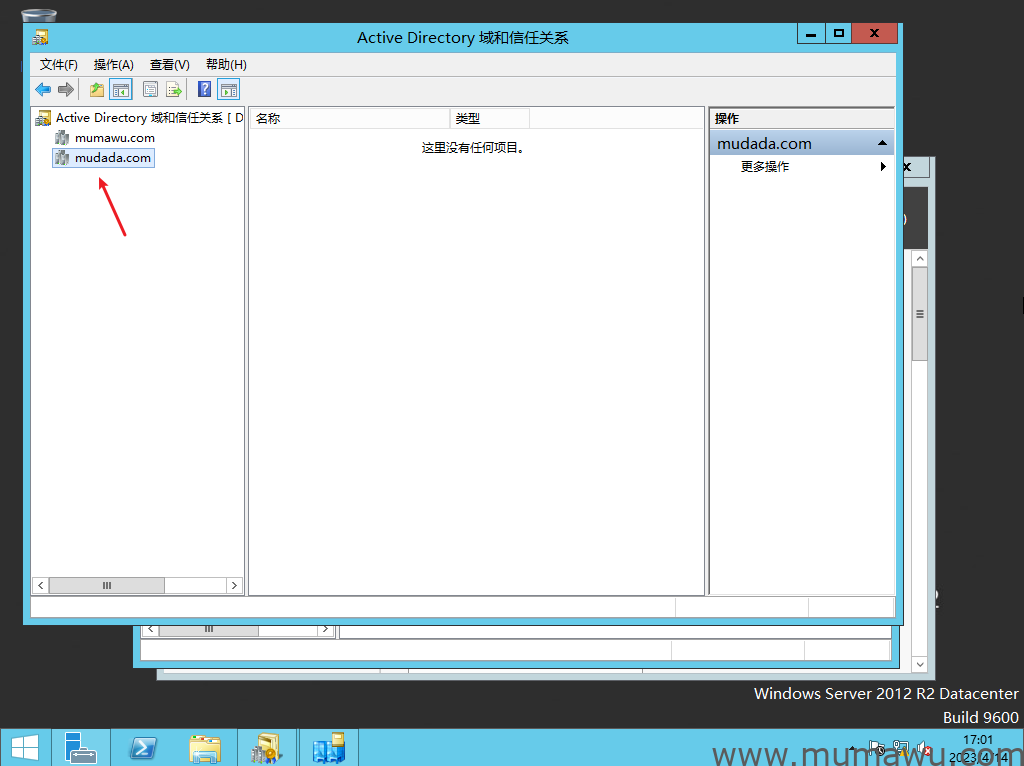This screenshot has height=766, width=1024.
Task: Open File Explorer from the taskbar
Action: 205,747
